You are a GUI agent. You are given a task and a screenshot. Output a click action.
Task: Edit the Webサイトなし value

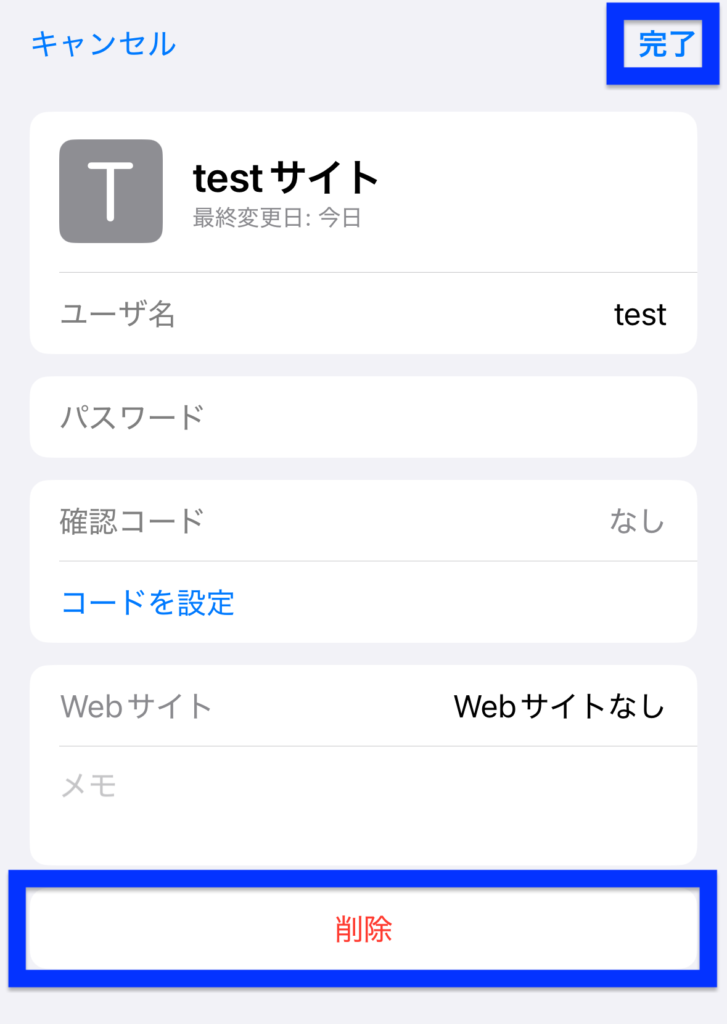point(560,707)
